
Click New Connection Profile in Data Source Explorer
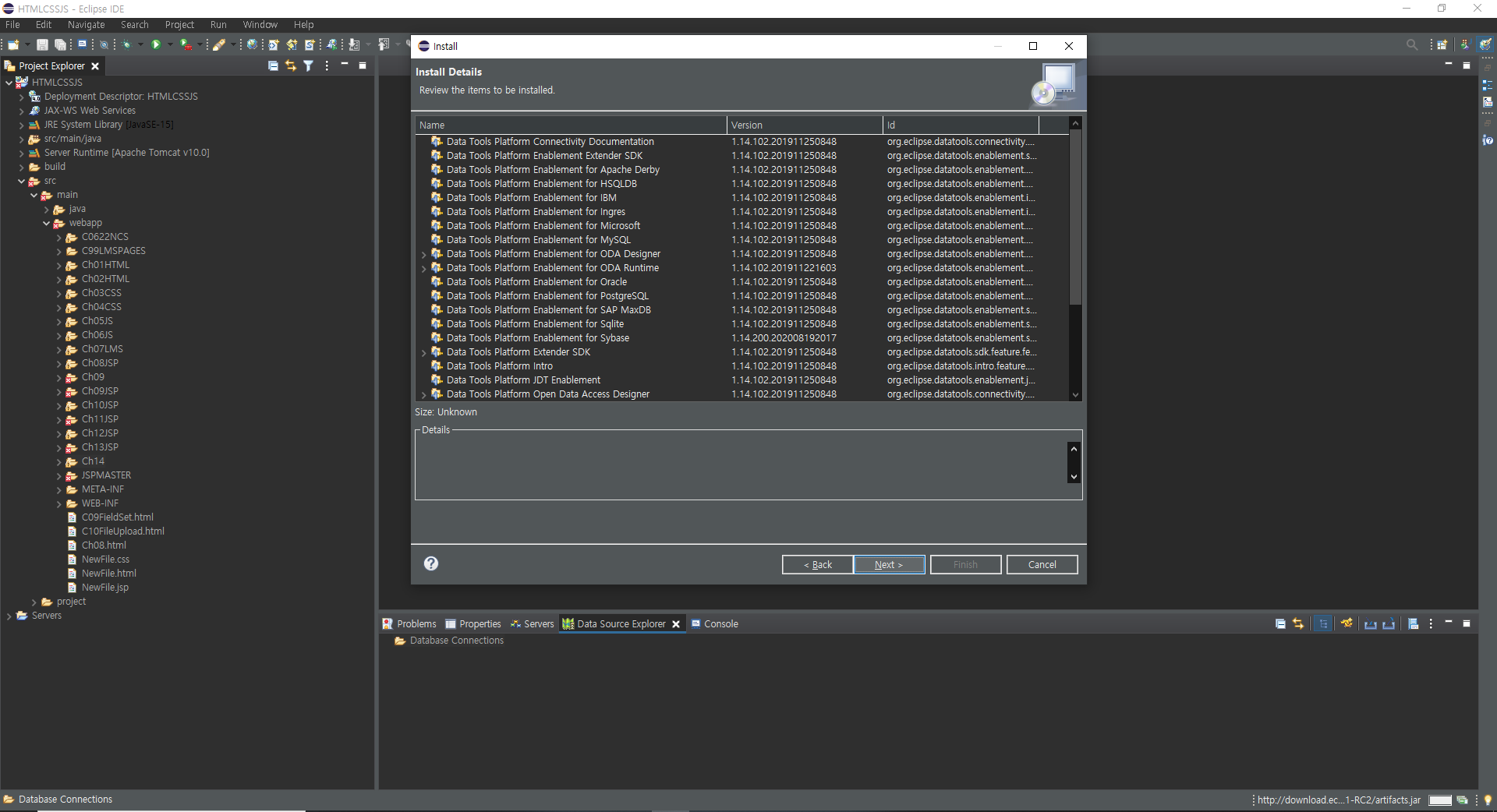pos(1347,623)
